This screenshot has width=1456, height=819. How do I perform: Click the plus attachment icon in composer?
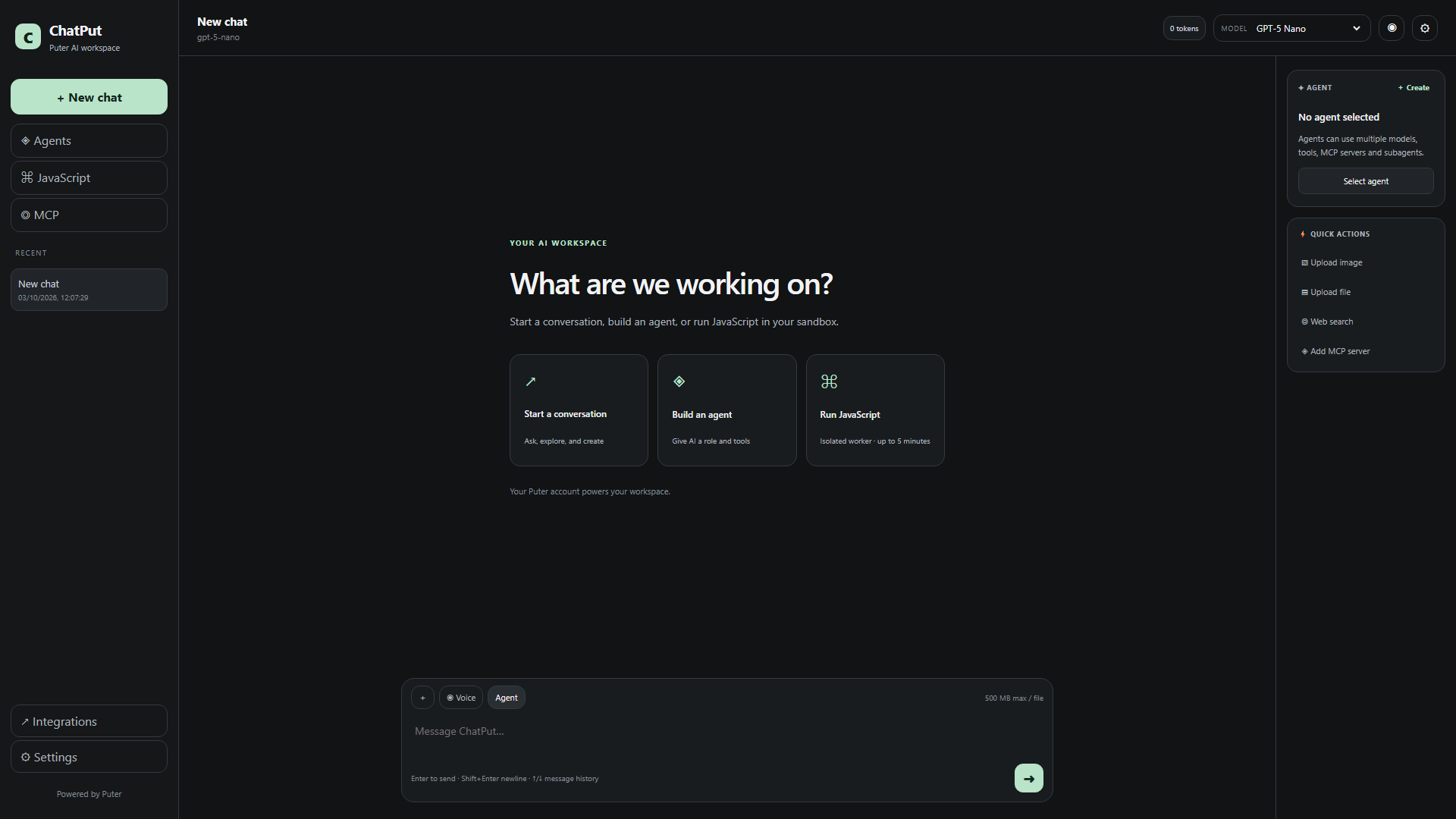coord(422,698)
